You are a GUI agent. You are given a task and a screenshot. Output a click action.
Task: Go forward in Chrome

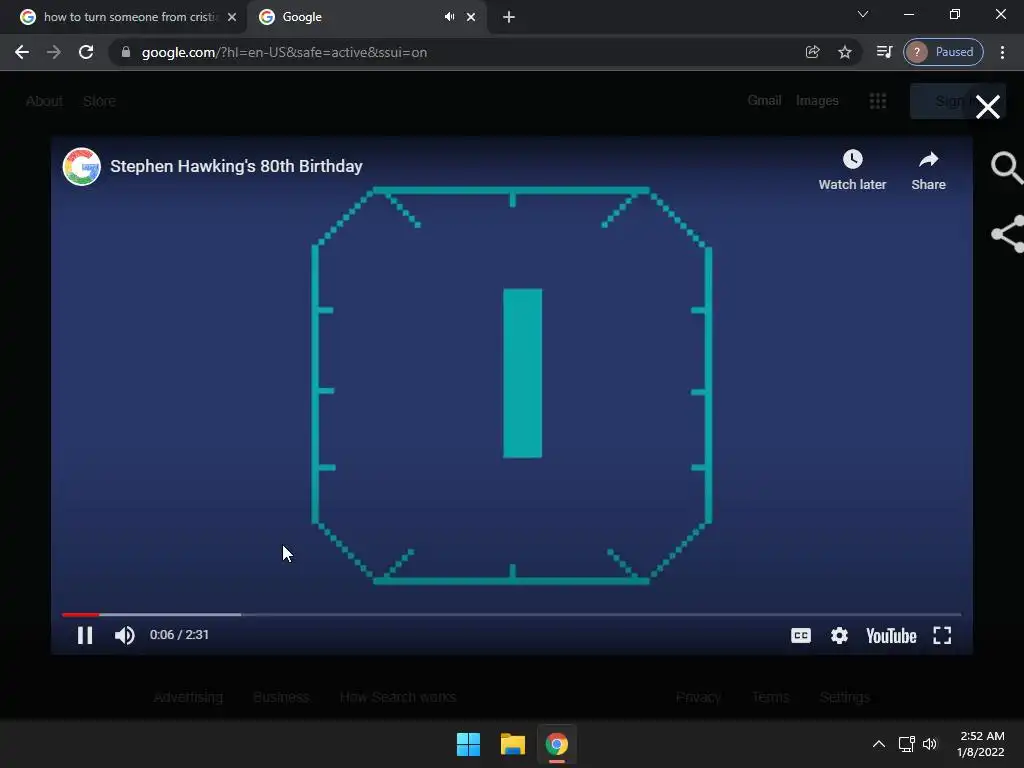tap(54, 52)
